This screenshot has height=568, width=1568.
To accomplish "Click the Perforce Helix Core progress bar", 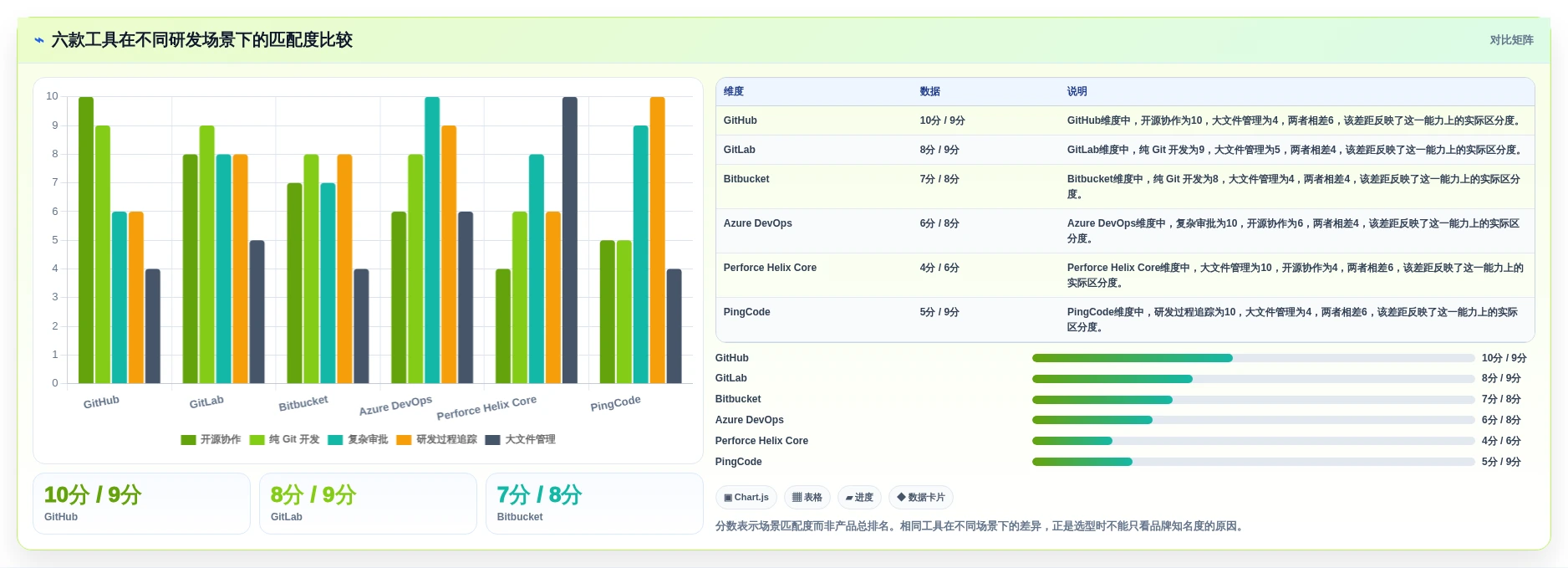I will point(1253,441).
